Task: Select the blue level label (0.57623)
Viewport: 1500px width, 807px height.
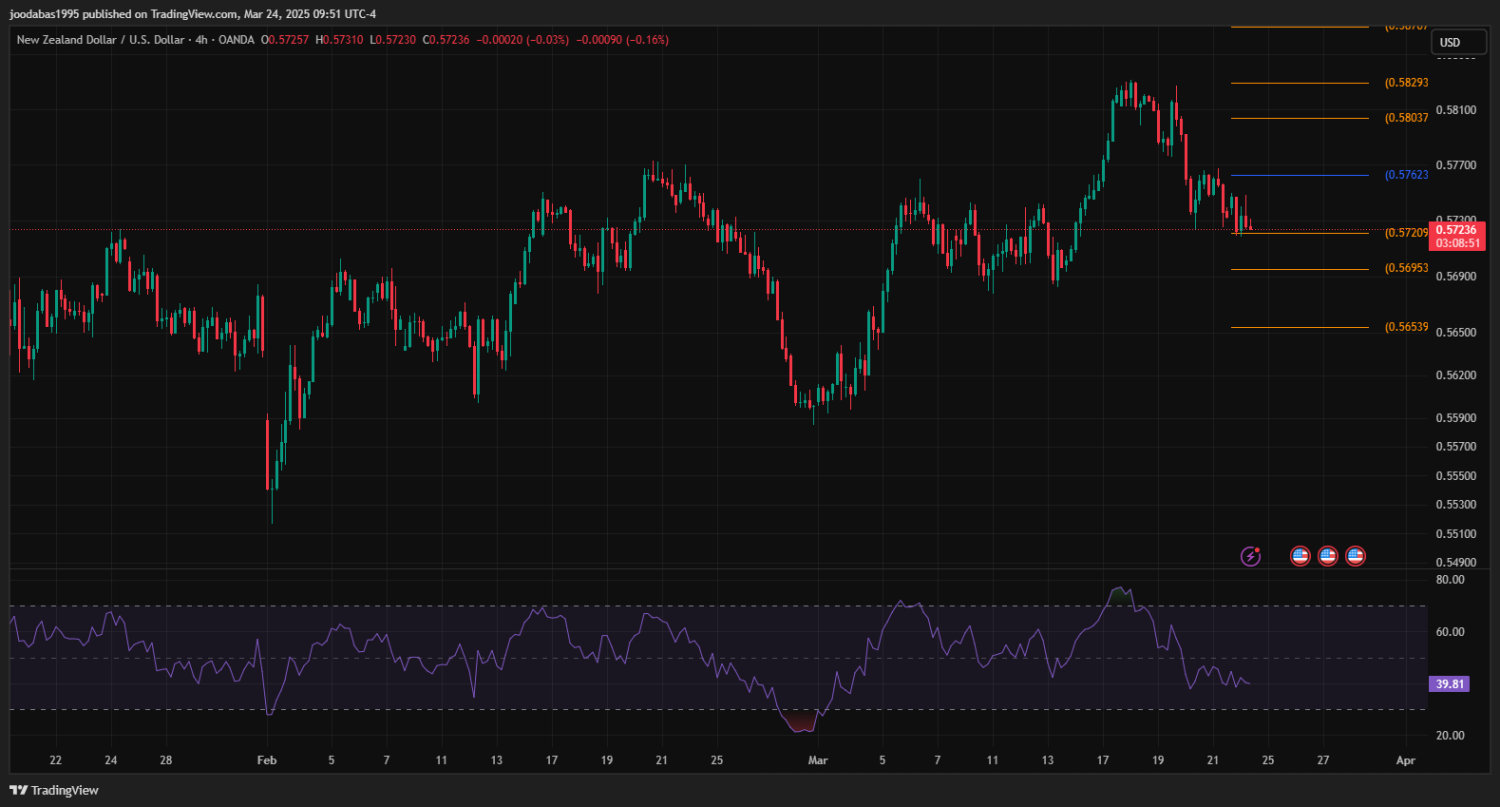Action: 1406,175
